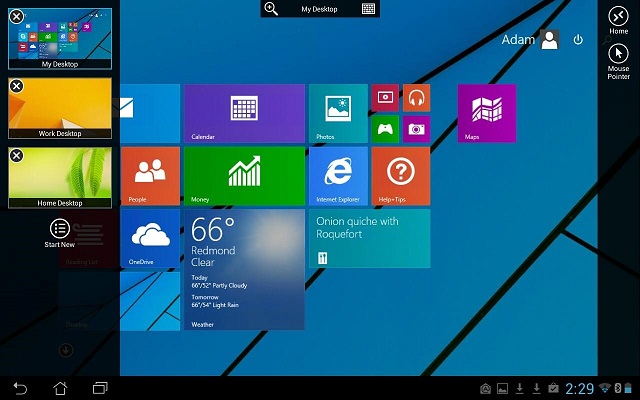The image size is (640, 400).
Task: Launch the Maps tile
Action: (487, 113)
